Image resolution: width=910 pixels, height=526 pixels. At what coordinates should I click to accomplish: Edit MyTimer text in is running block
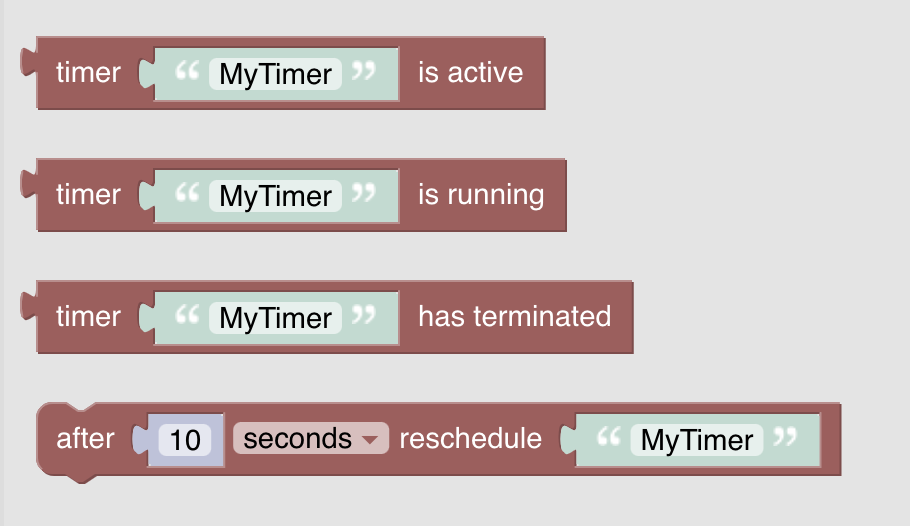tap(275, 196)
